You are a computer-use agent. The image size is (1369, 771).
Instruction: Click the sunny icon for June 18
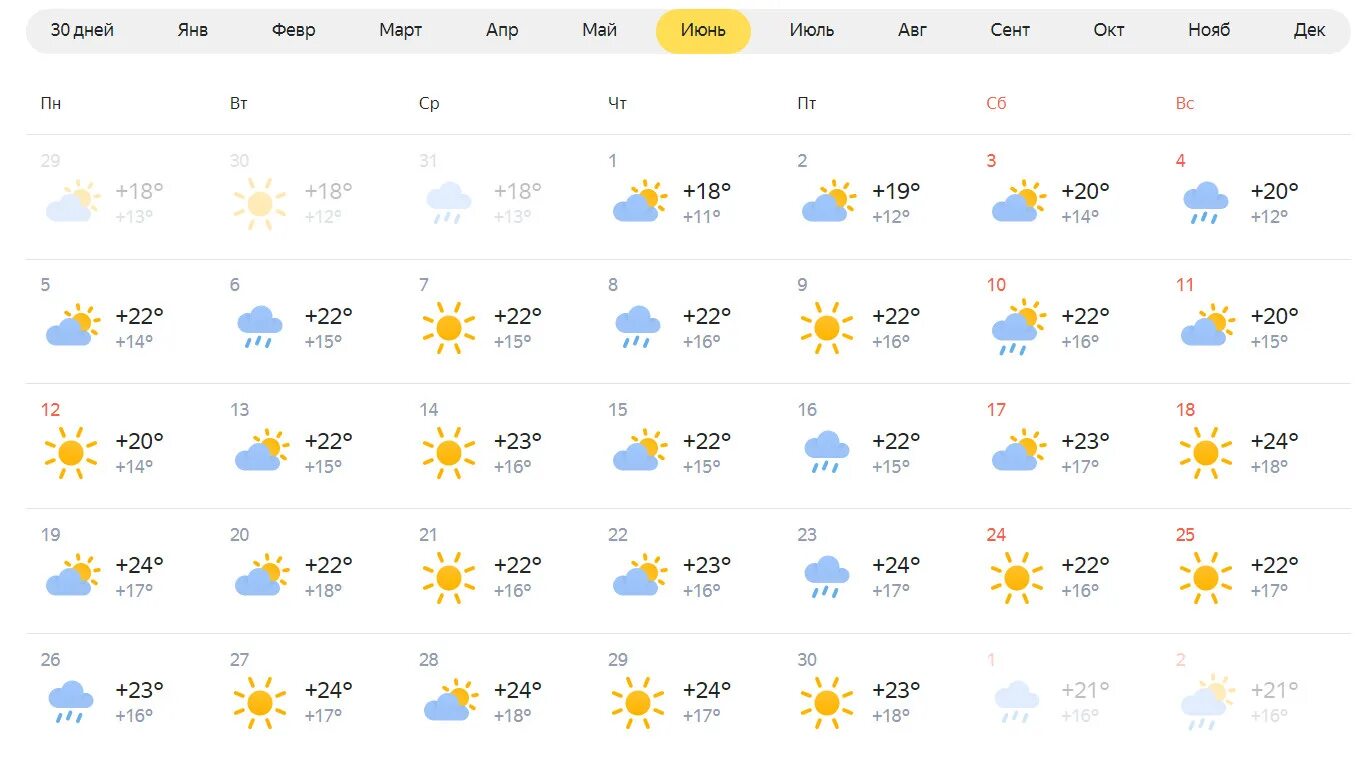[1206, 452]
